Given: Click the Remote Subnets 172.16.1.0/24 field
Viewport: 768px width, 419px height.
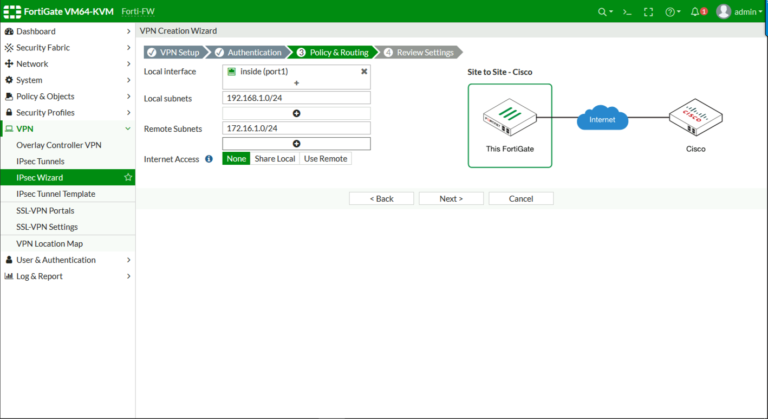Looking at the screenshot, I should 296,128.
